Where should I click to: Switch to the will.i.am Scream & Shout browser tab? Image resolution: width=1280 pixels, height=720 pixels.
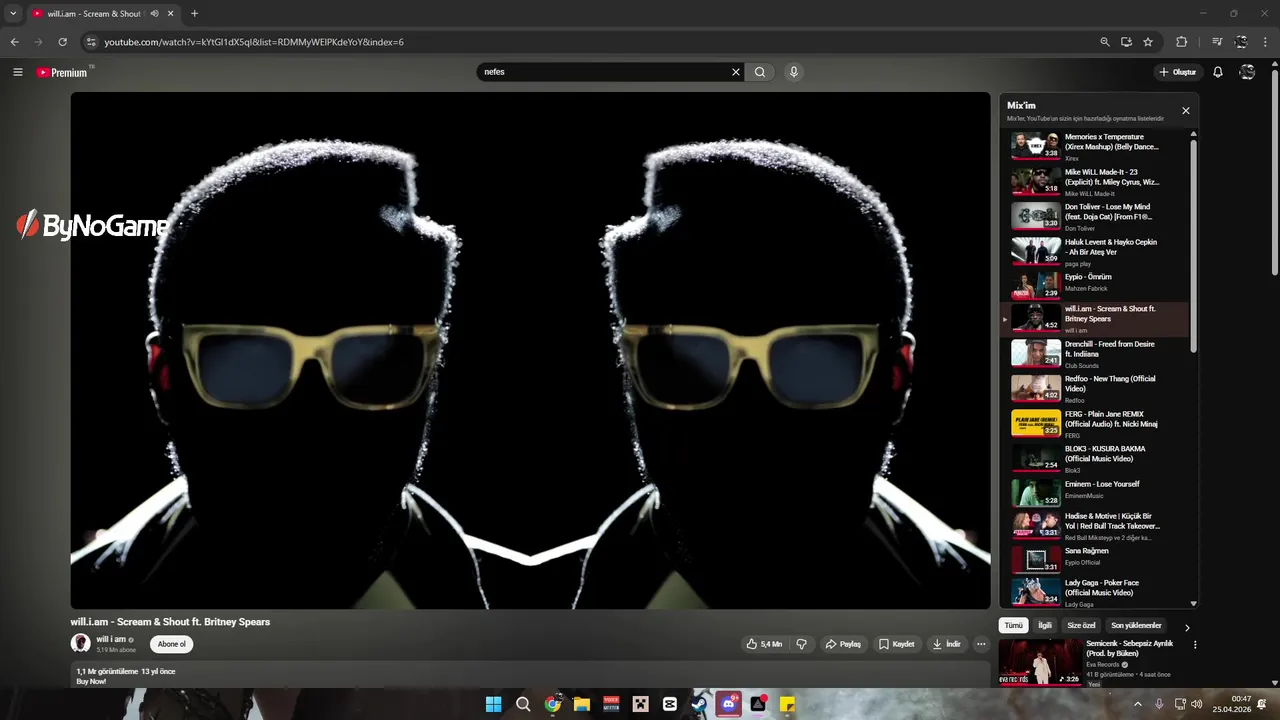tap(93, 14)
